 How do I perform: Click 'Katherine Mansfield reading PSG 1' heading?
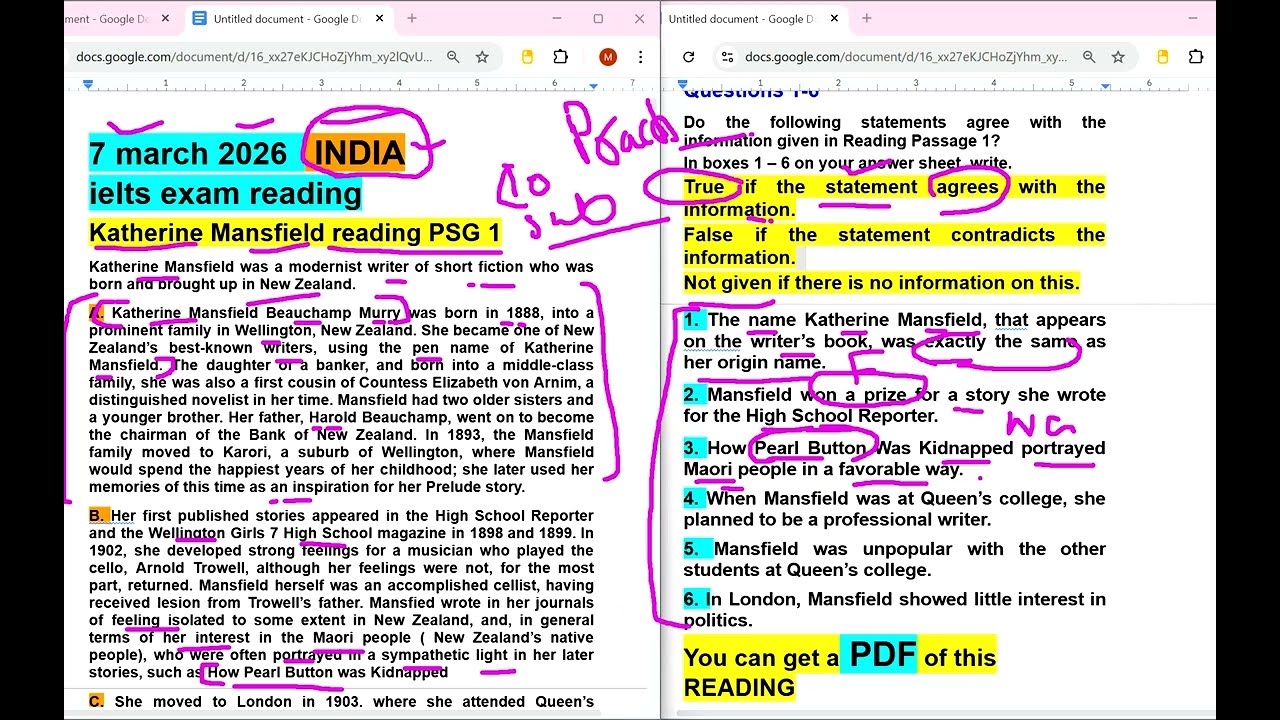(x=295, y=233)
